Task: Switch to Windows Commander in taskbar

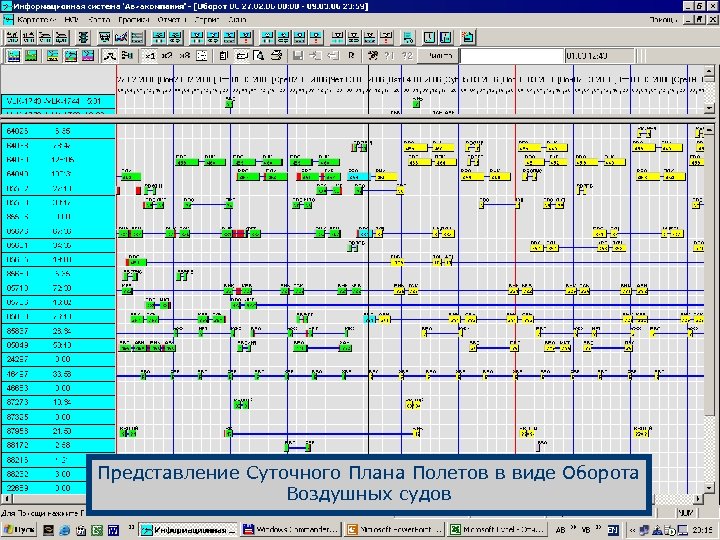Action: pyautogui.click(x=291, y=530)
